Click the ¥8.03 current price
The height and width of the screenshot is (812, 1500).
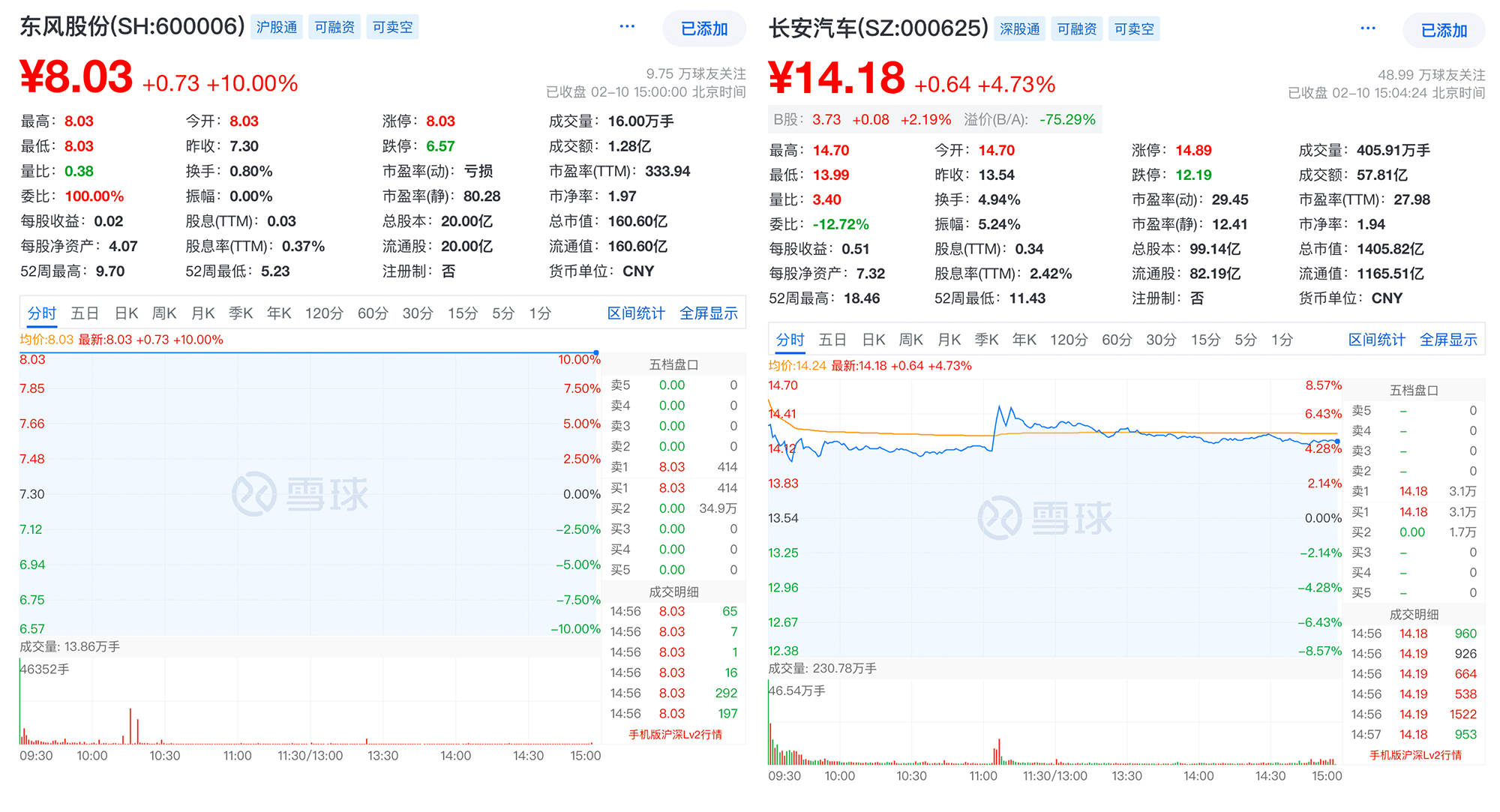click(x=76, y=77)
